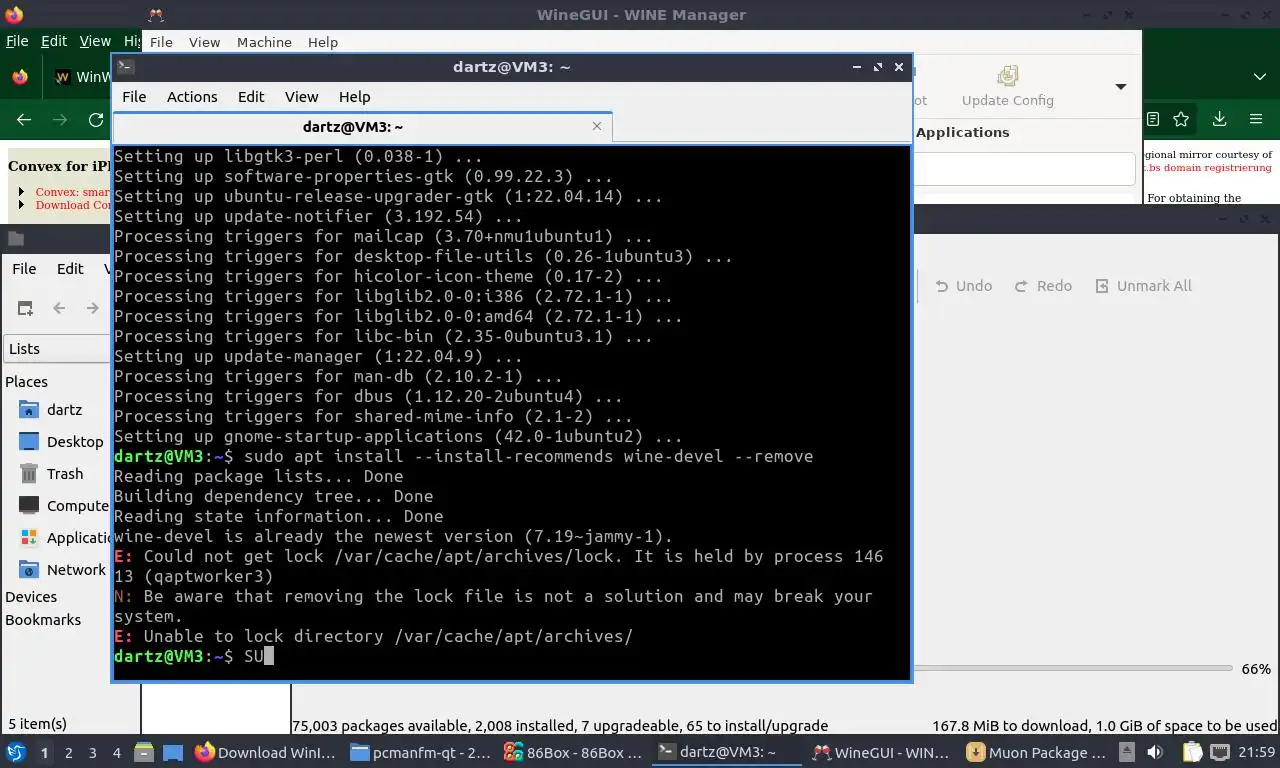The height and width of the screenshot is (768, 1280).
Task: Open Applications in Places sidebar
Action: pyautogui.click(x=62, y=538)
